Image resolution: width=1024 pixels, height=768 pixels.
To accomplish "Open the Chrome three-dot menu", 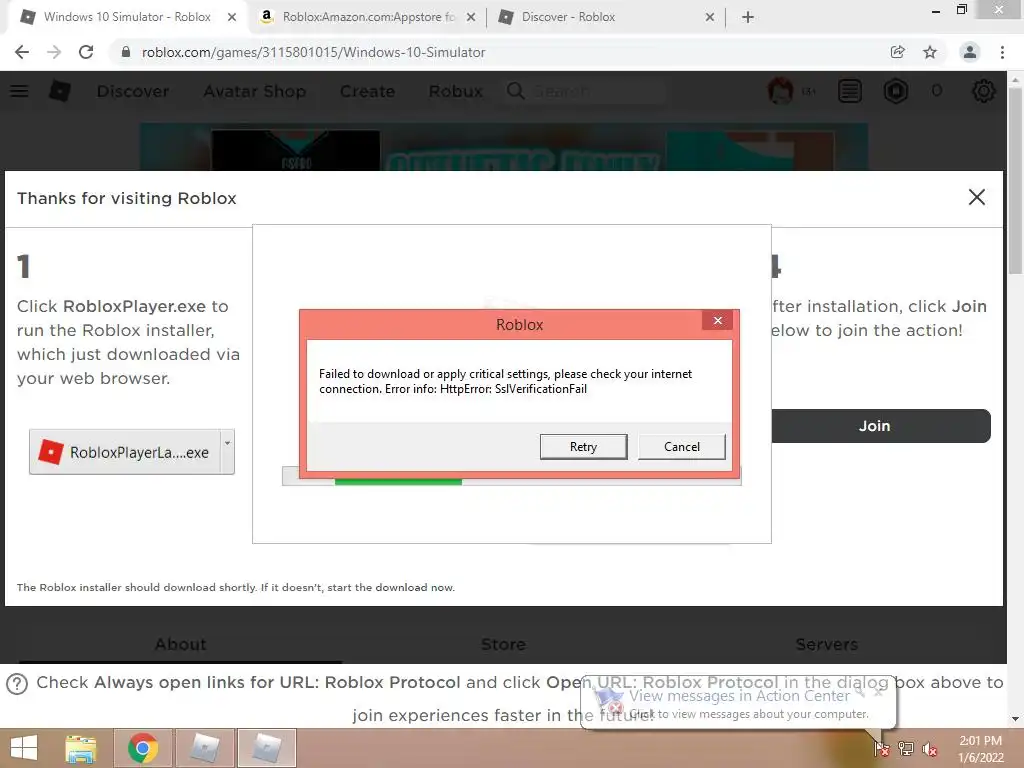I will coord(1002,52).
